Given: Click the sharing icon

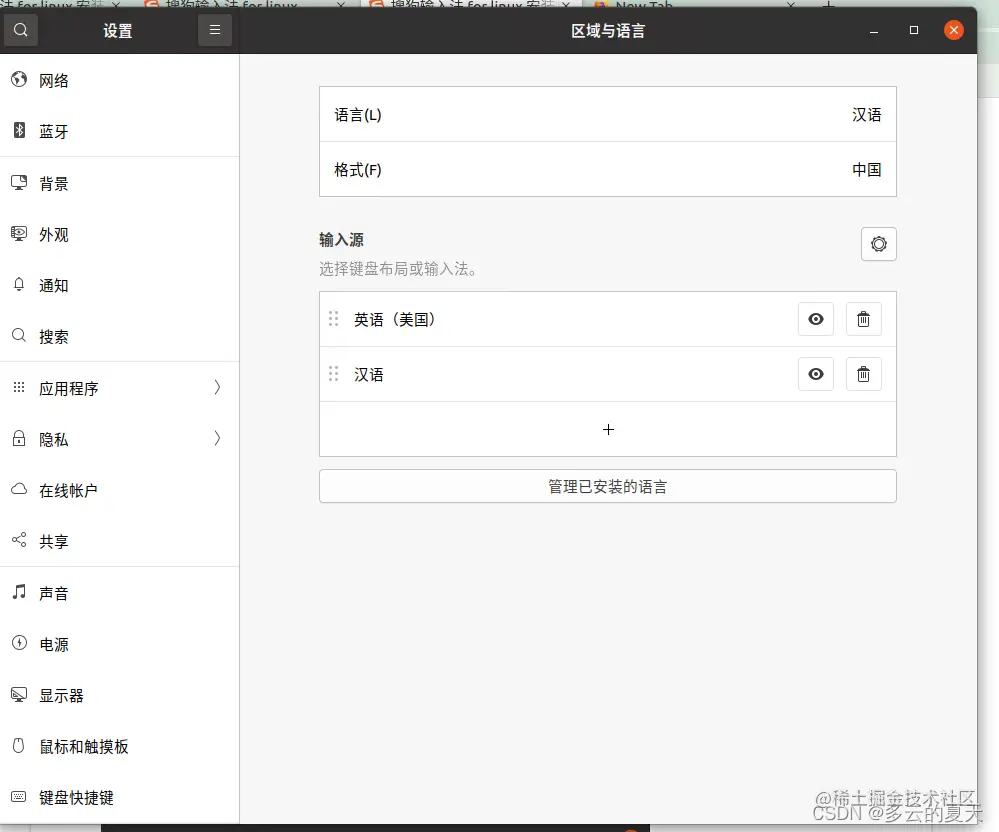Looking at the screenshot, I should point(19,540).
